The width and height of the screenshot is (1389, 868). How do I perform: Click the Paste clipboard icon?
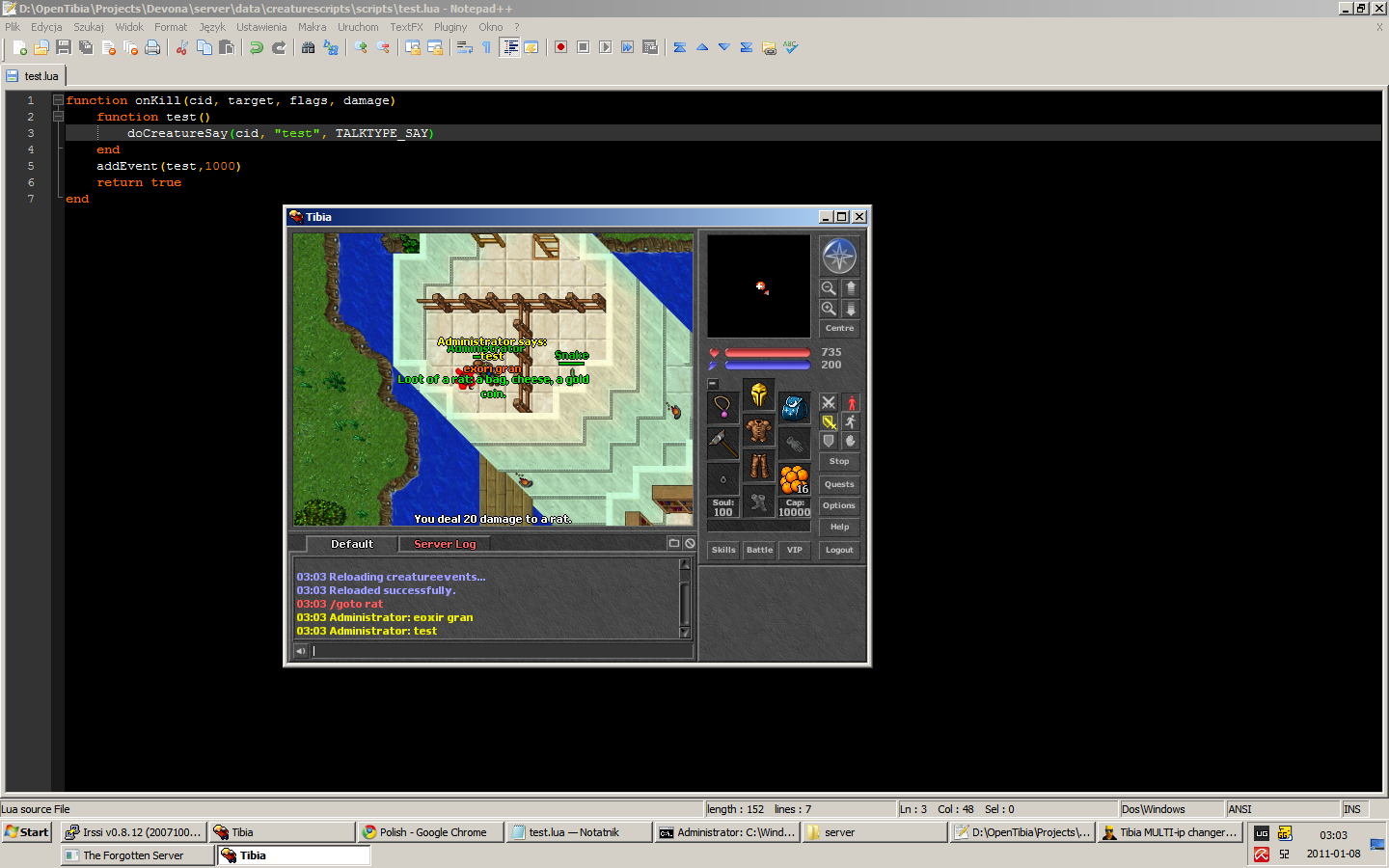point(227,47)
